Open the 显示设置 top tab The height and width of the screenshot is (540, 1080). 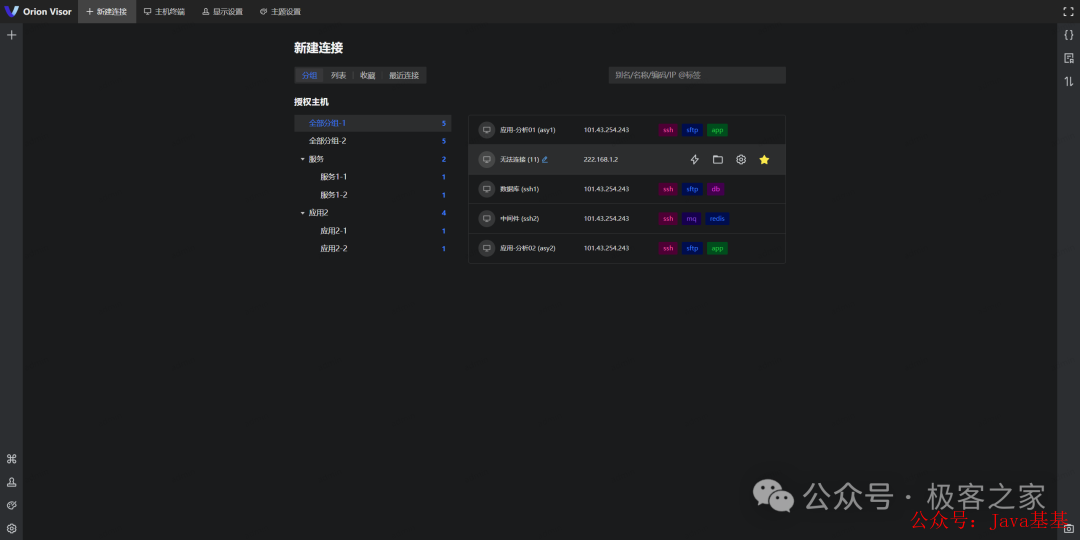(x=222, y=12)
